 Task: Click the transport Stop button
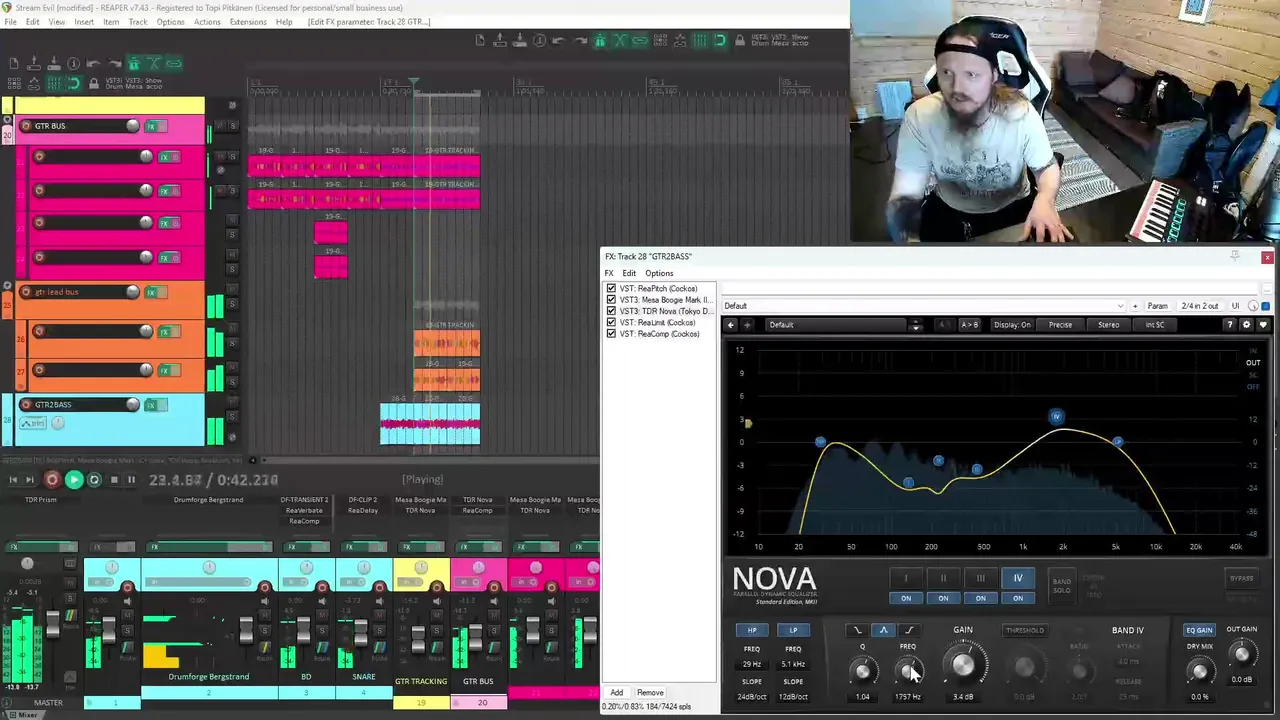coord(113,480)
